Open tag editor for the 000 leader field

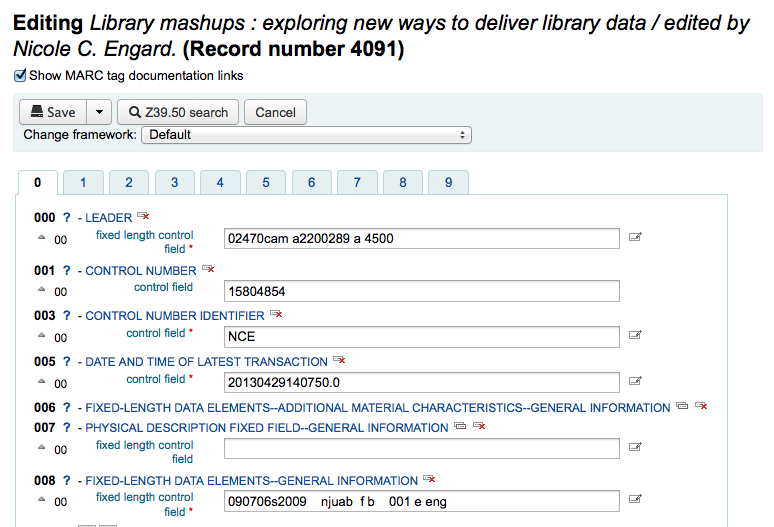(635, 238)
